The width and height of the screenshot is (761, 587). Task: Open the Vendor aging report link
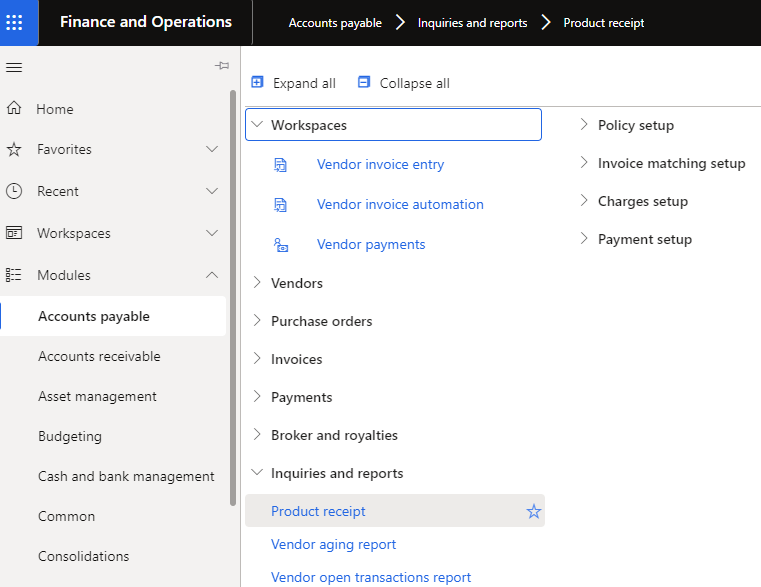tap(333, 544)
